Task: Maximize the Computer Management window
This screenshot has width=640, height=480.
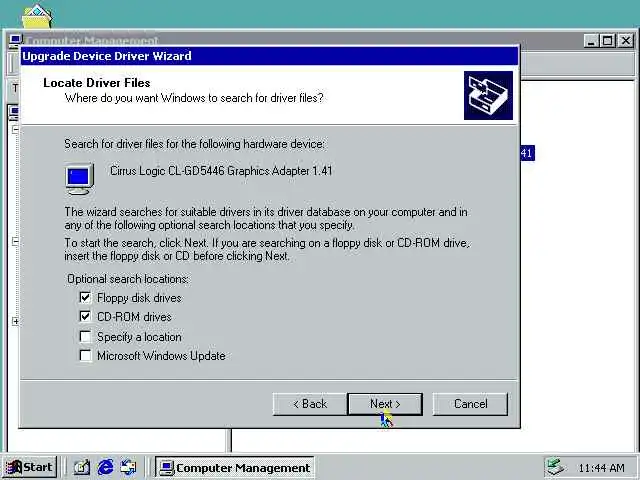Action: click(x=608, y=41)
